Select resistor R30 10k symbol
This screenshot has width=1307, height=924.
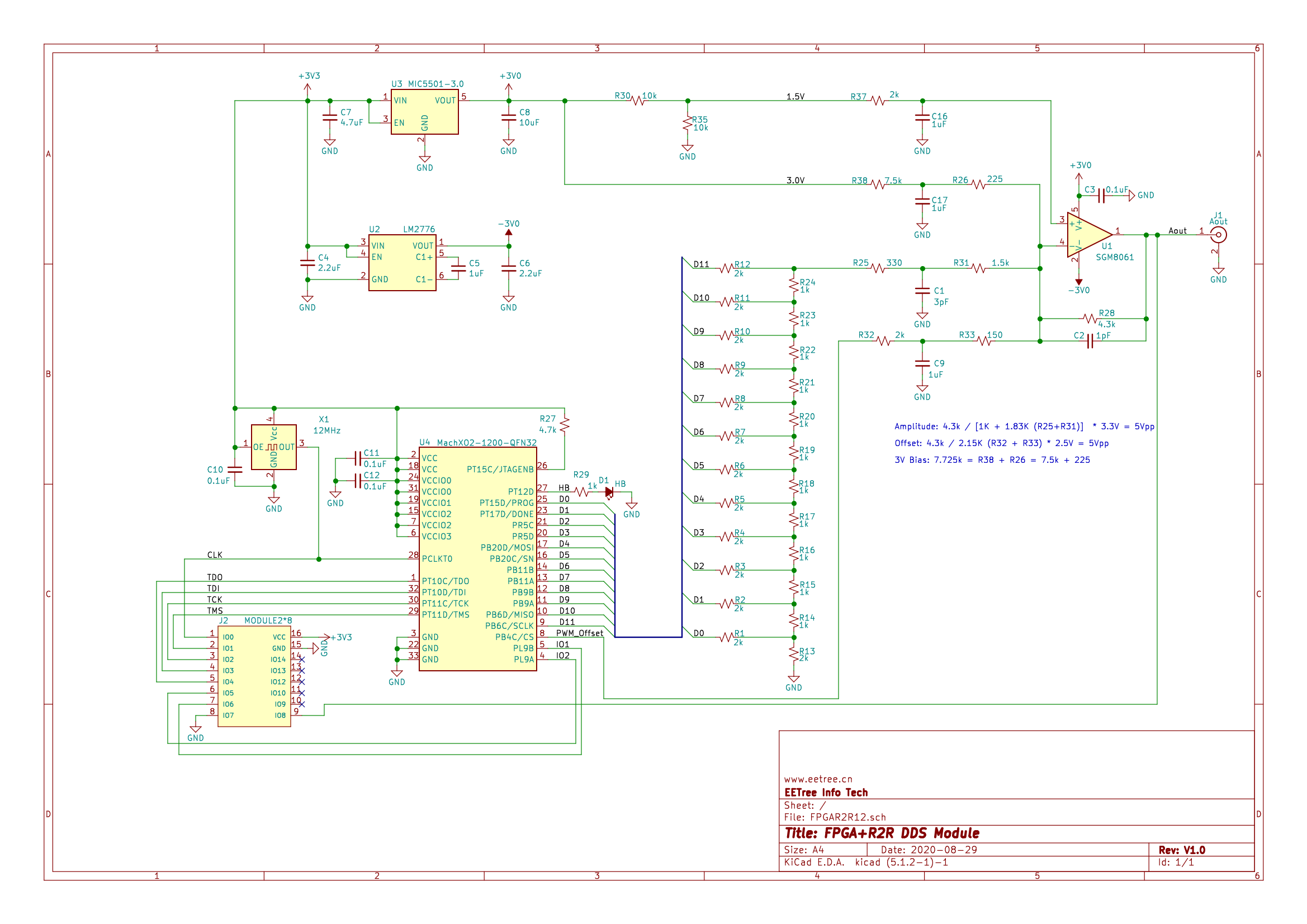(637, 101)
